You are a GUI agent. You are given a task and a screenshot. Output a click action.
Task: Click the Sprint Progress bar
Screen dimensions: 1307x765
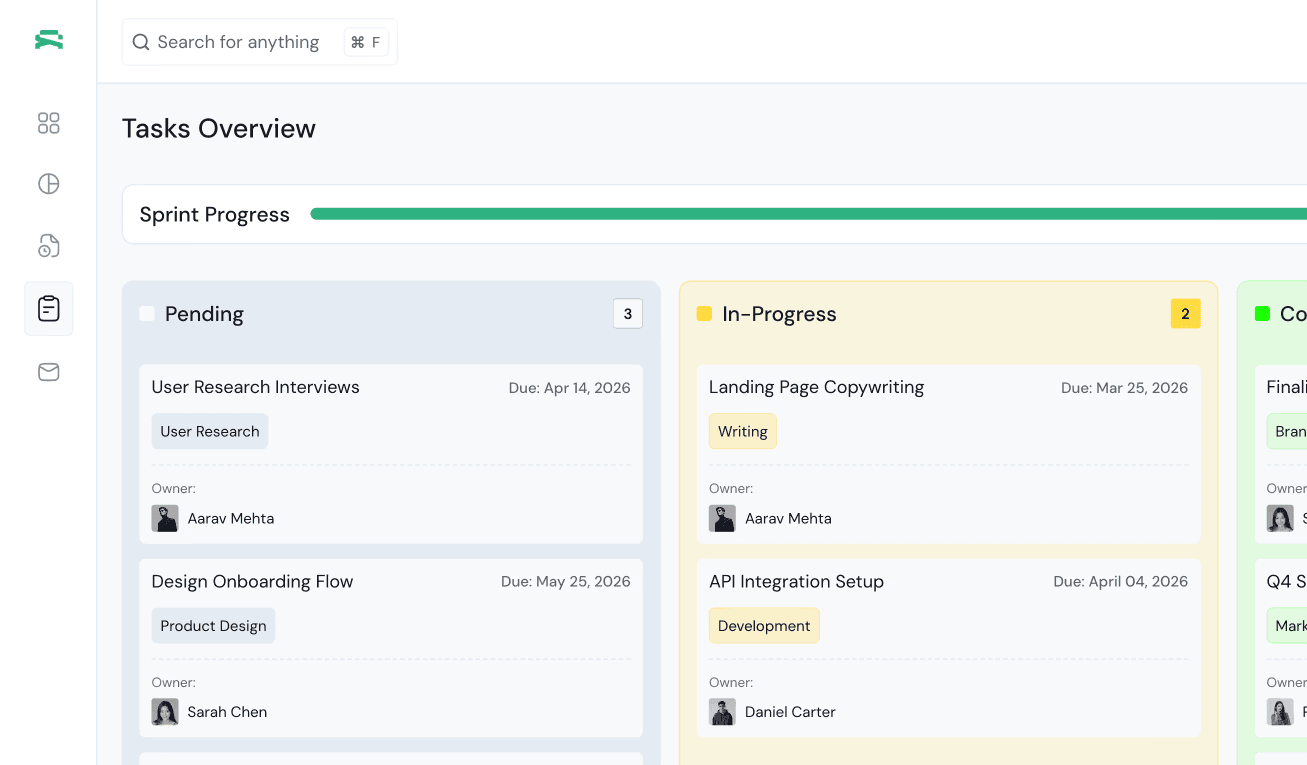click(808, 214)
